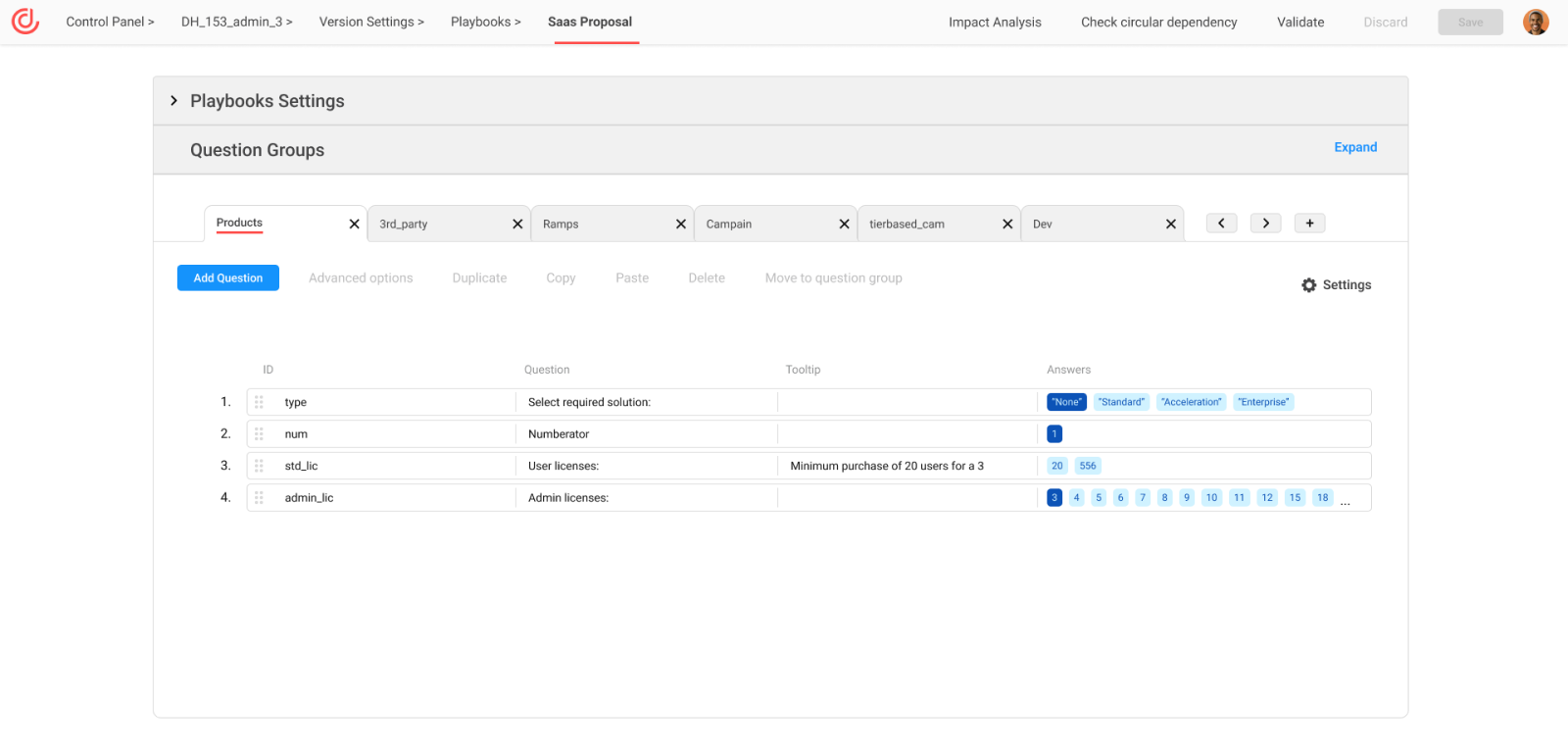Image resolution: width=1568 pixels, height=753 pixels.
Task: Click the app logo in top-left corner
Action: click(25, 21)
